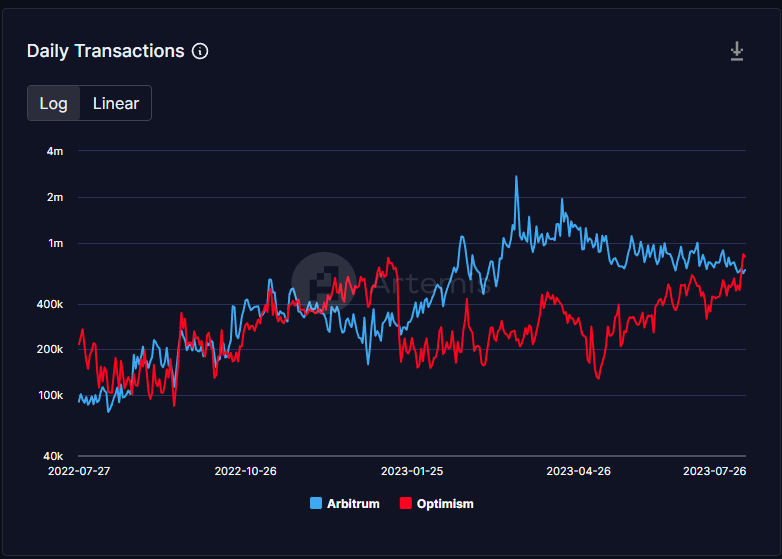Click the blue Arbitrum legend swatch
Viewport: 782px width, 559px height.
pos(316,504)
